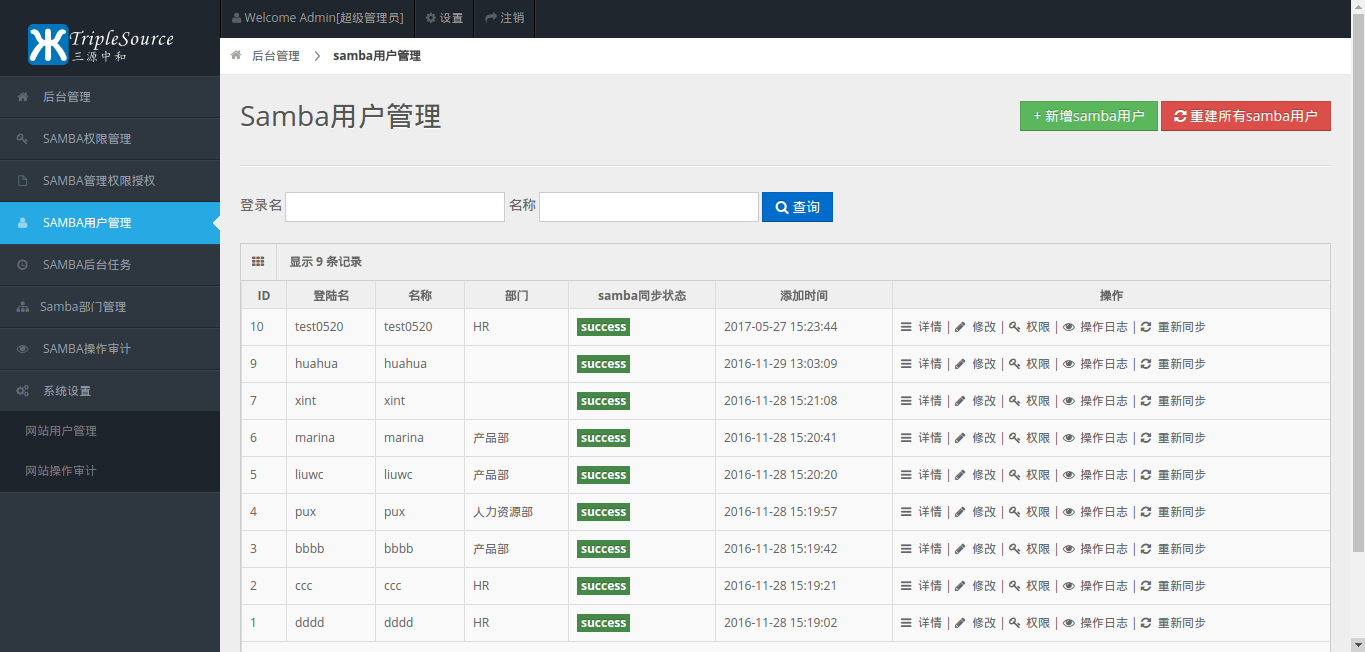Open SAMBA管理权限授权 in the sidebar
Screen dimensions: 1365x652
[110, 181]
